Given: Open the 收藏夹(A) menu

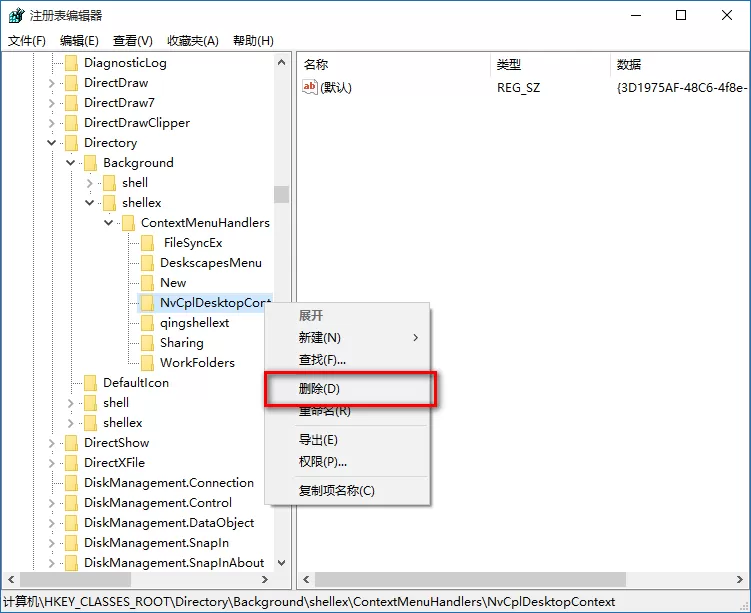Looking at the screenshot, I should point(193,41).
